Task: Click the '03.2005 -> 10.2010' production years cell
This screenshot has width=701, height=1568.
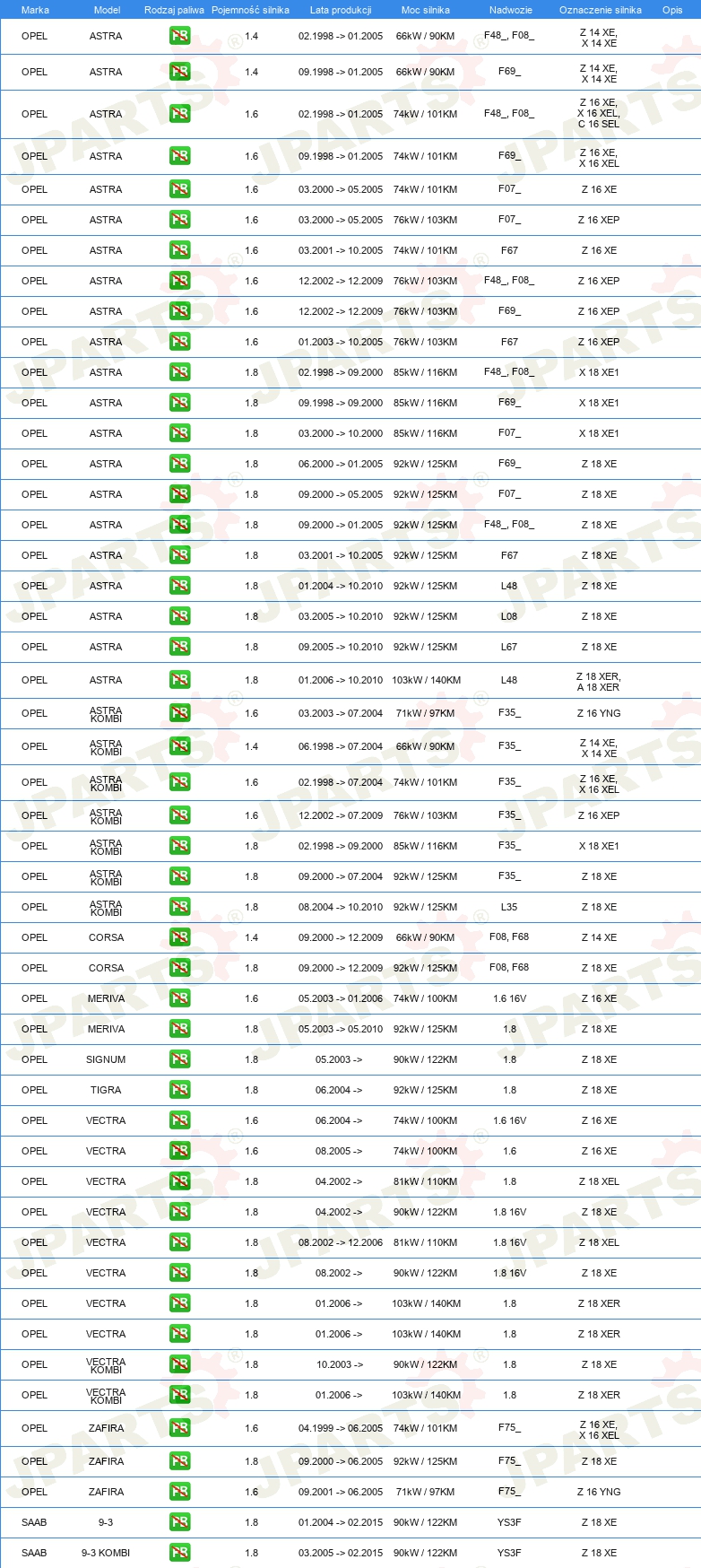Action: click(x=341, y=616)
